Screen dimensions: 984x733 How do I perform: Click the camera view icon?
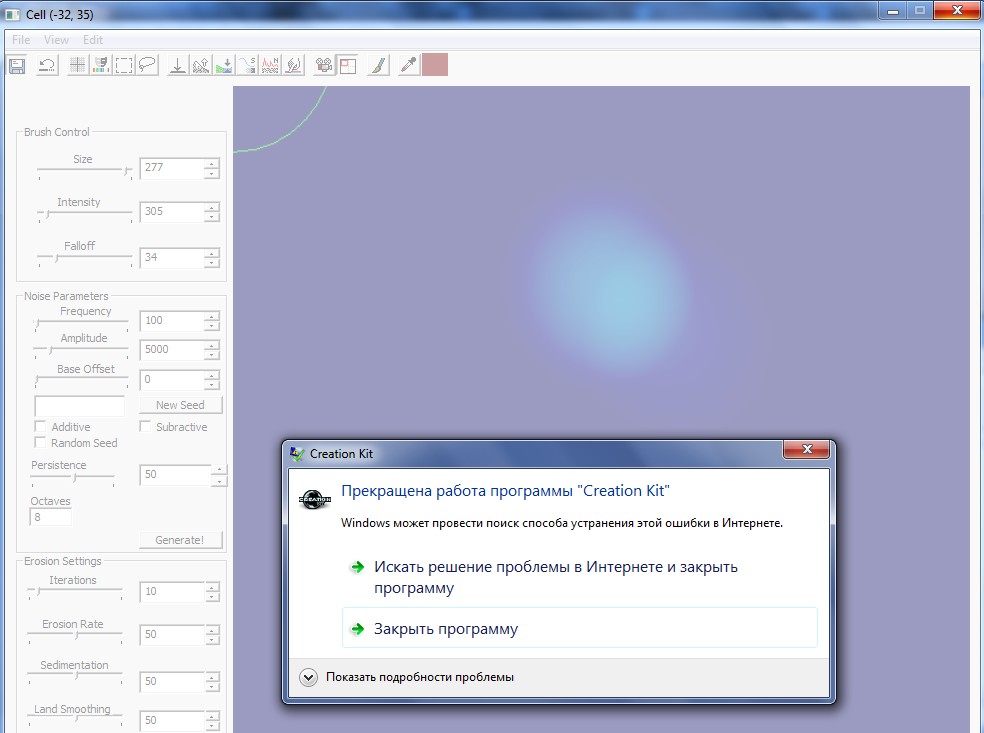tap(324, 65)
